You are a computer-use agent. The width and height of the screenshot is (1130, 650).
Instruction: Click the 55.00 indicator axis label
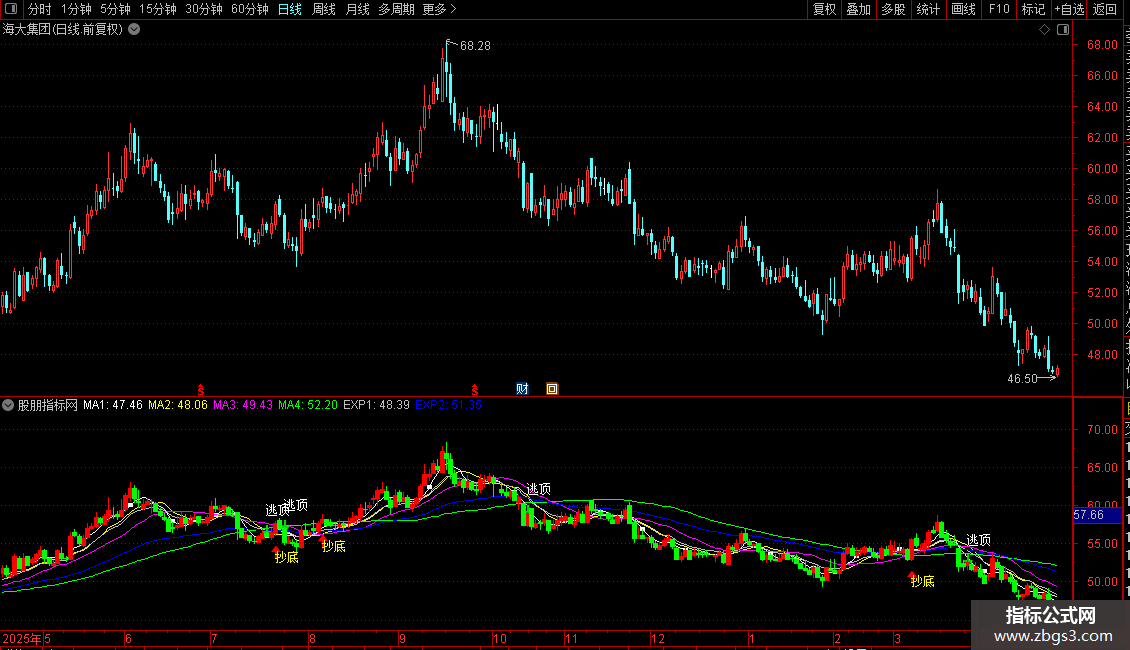pyautogui.click(x=1102, y=544)
